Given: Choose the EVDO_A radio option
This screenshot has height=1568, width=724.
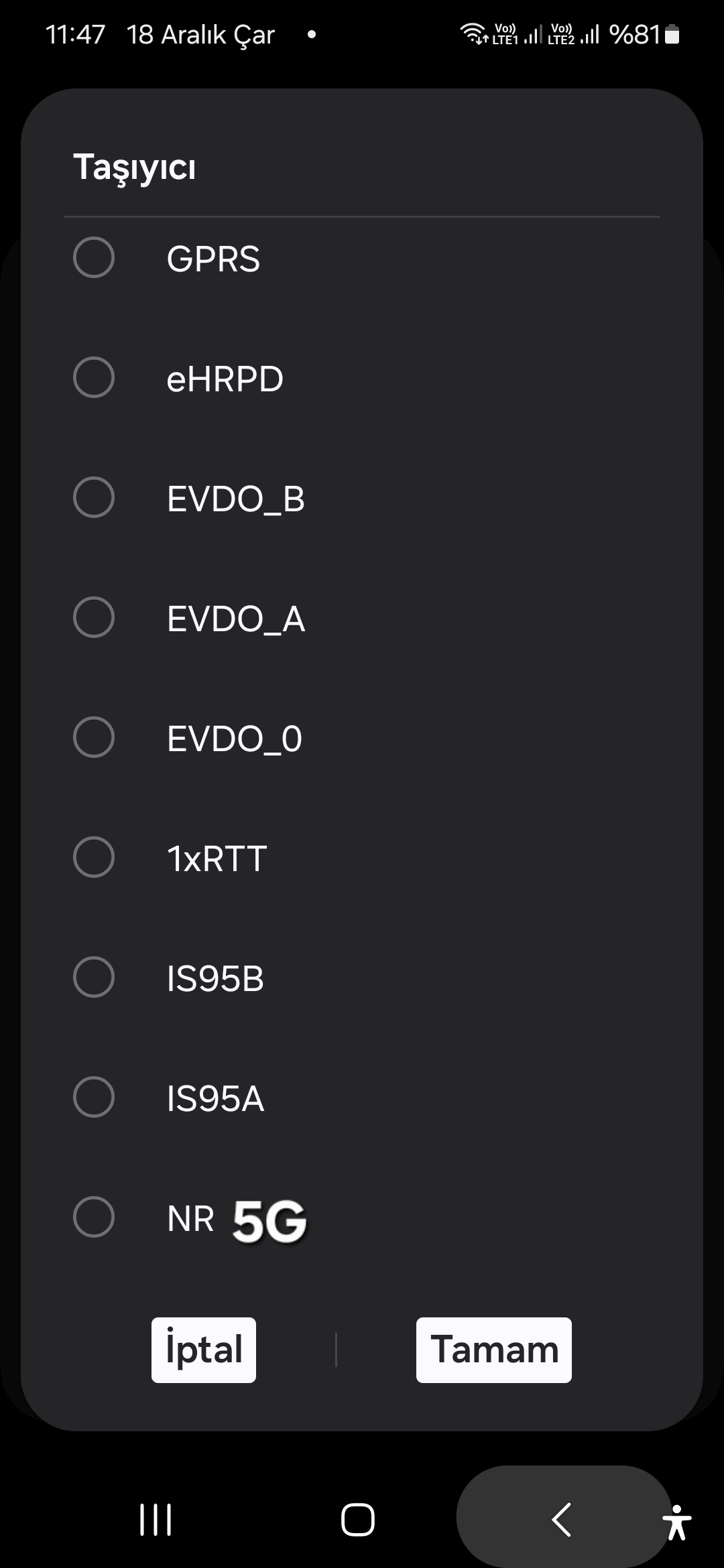Looking at the screenshot, I should click(93, 617).
